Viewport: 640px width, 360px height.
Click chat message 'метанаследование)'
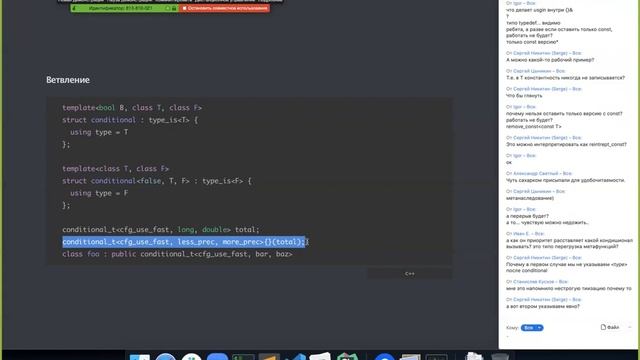click(x=530, y=198)
